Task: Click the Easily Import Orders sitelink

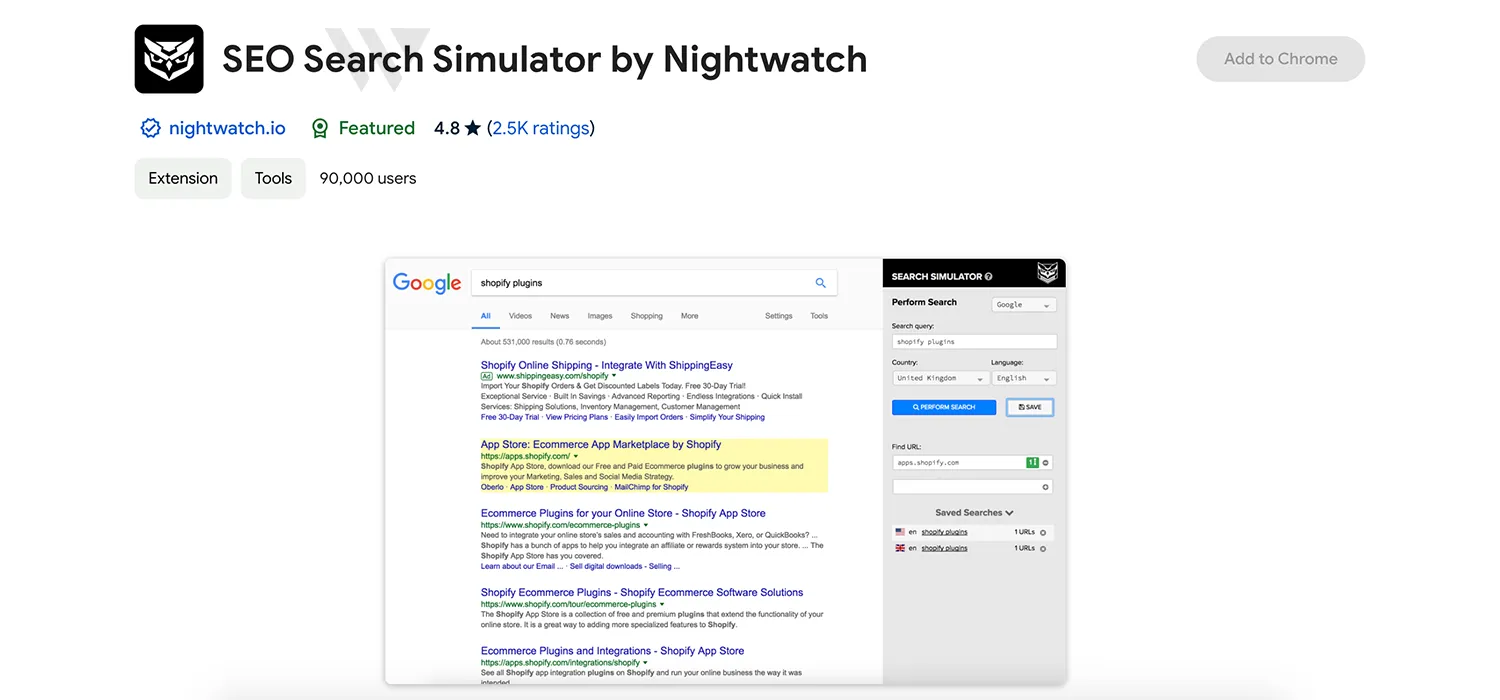Action: point(649,417)
